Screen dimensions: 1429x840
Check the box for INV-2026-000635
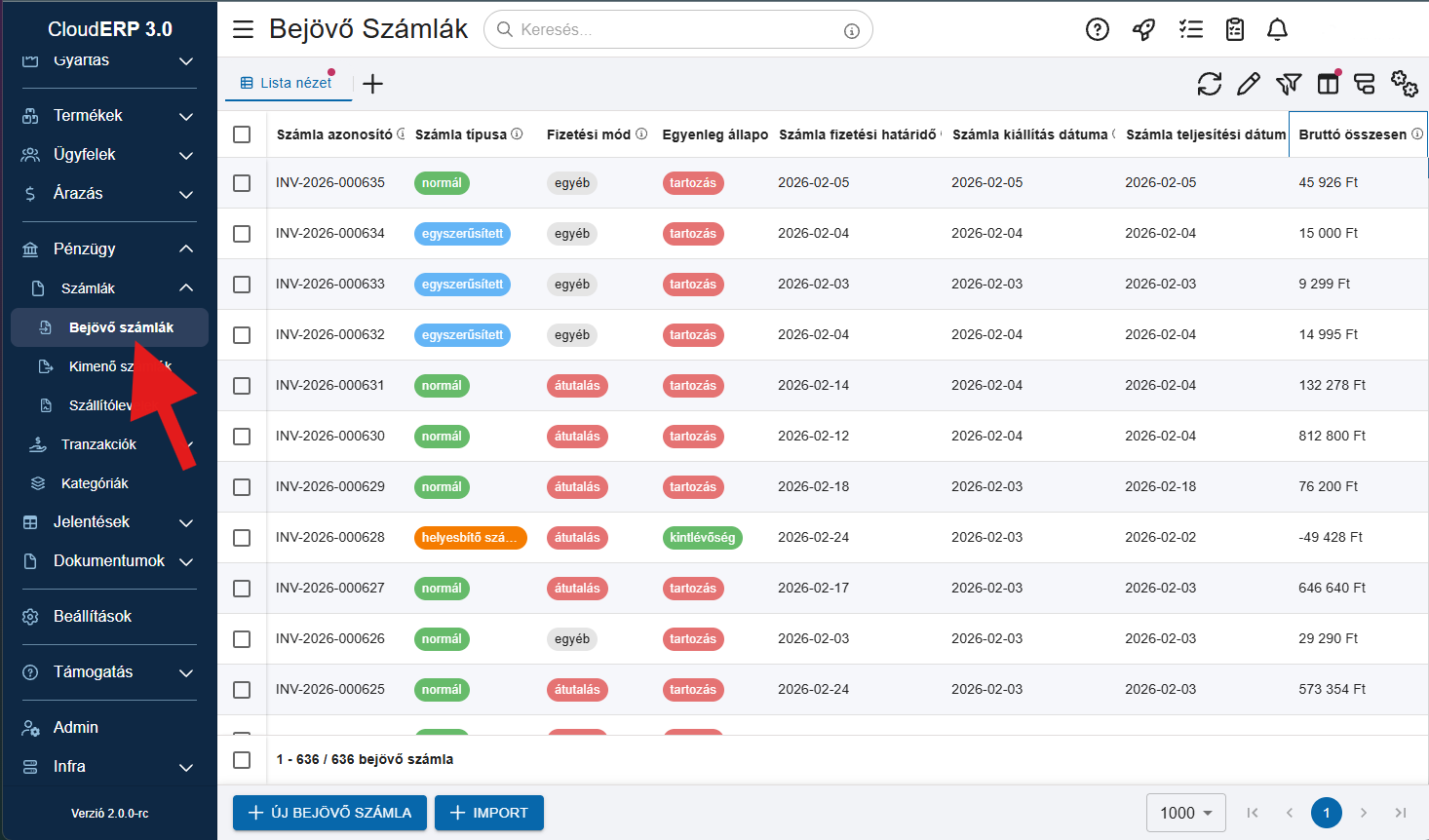[242, 183]
